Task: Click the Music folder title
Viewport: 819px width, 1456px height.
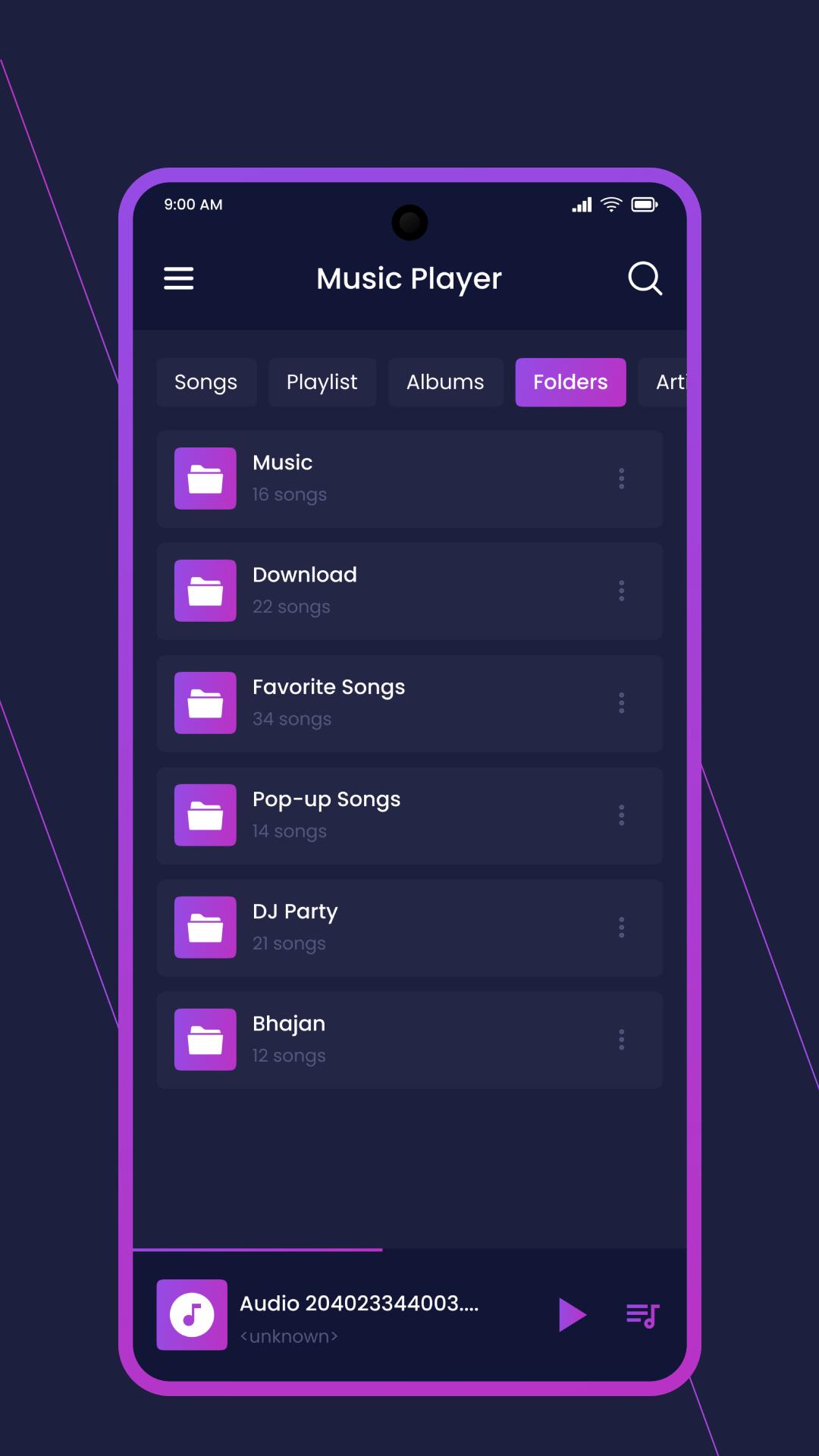Action: click(x=282, y=463)
